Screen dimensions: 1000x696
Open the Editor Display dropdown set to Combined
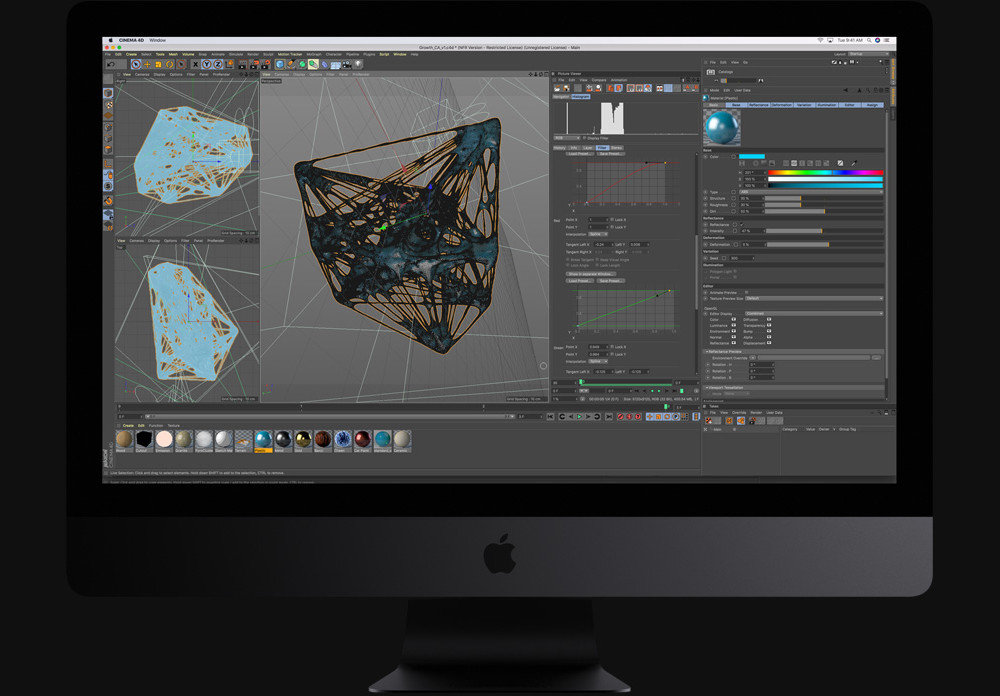[812, 312]
